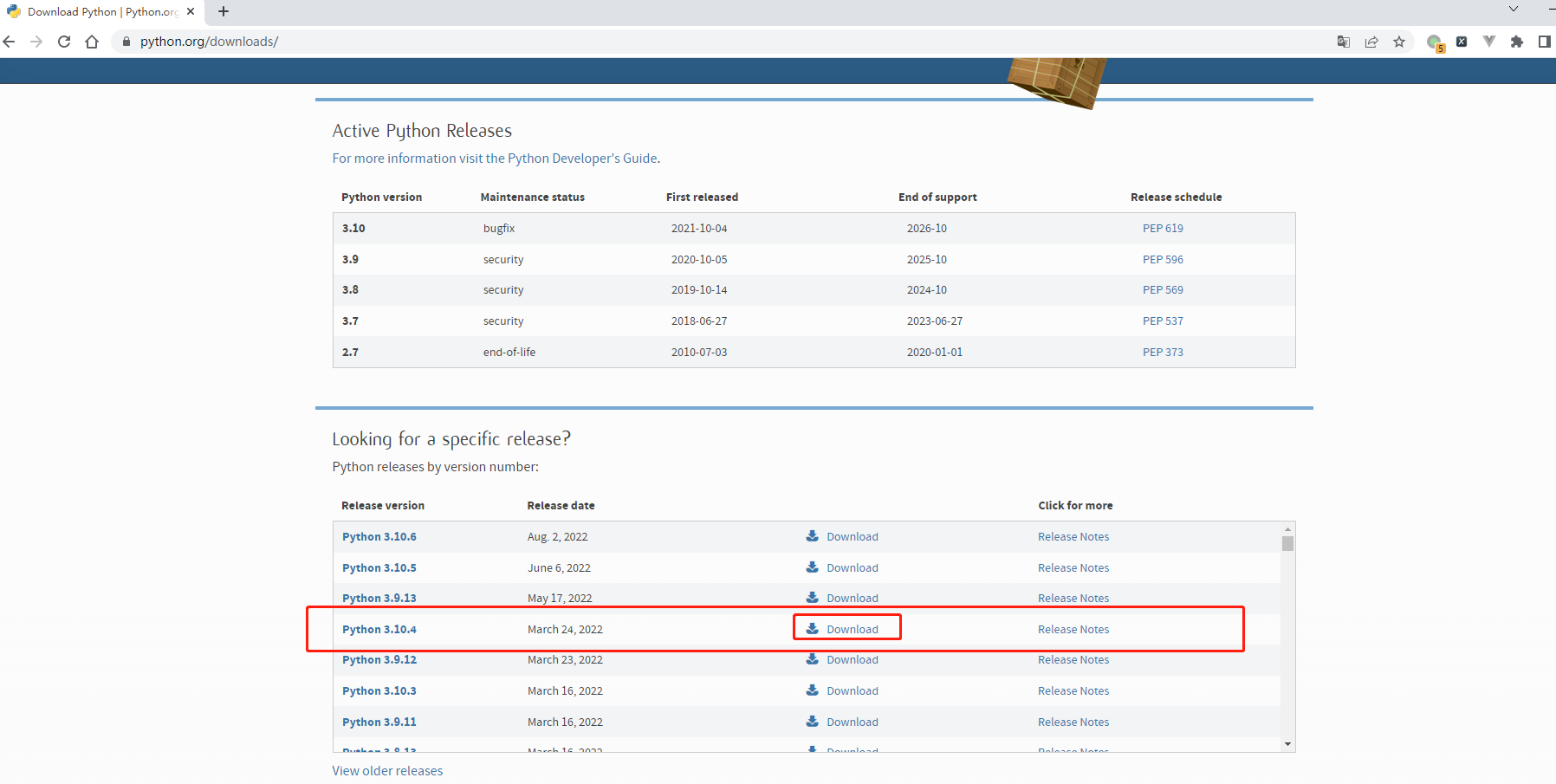Close the Download Python tab

191,11
